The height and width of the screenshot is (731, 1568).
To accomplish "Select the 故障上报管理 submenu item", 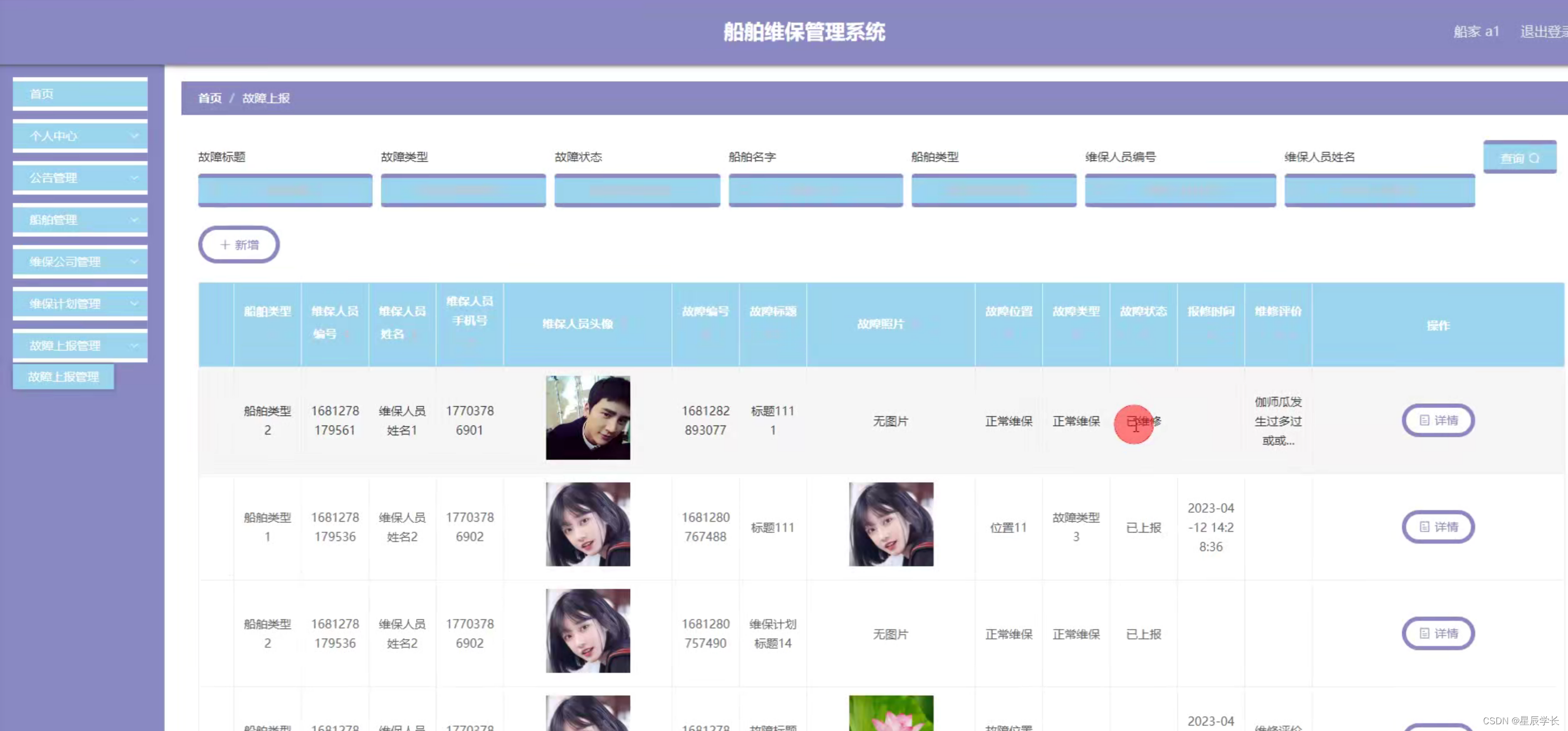I will coord(63,376).
